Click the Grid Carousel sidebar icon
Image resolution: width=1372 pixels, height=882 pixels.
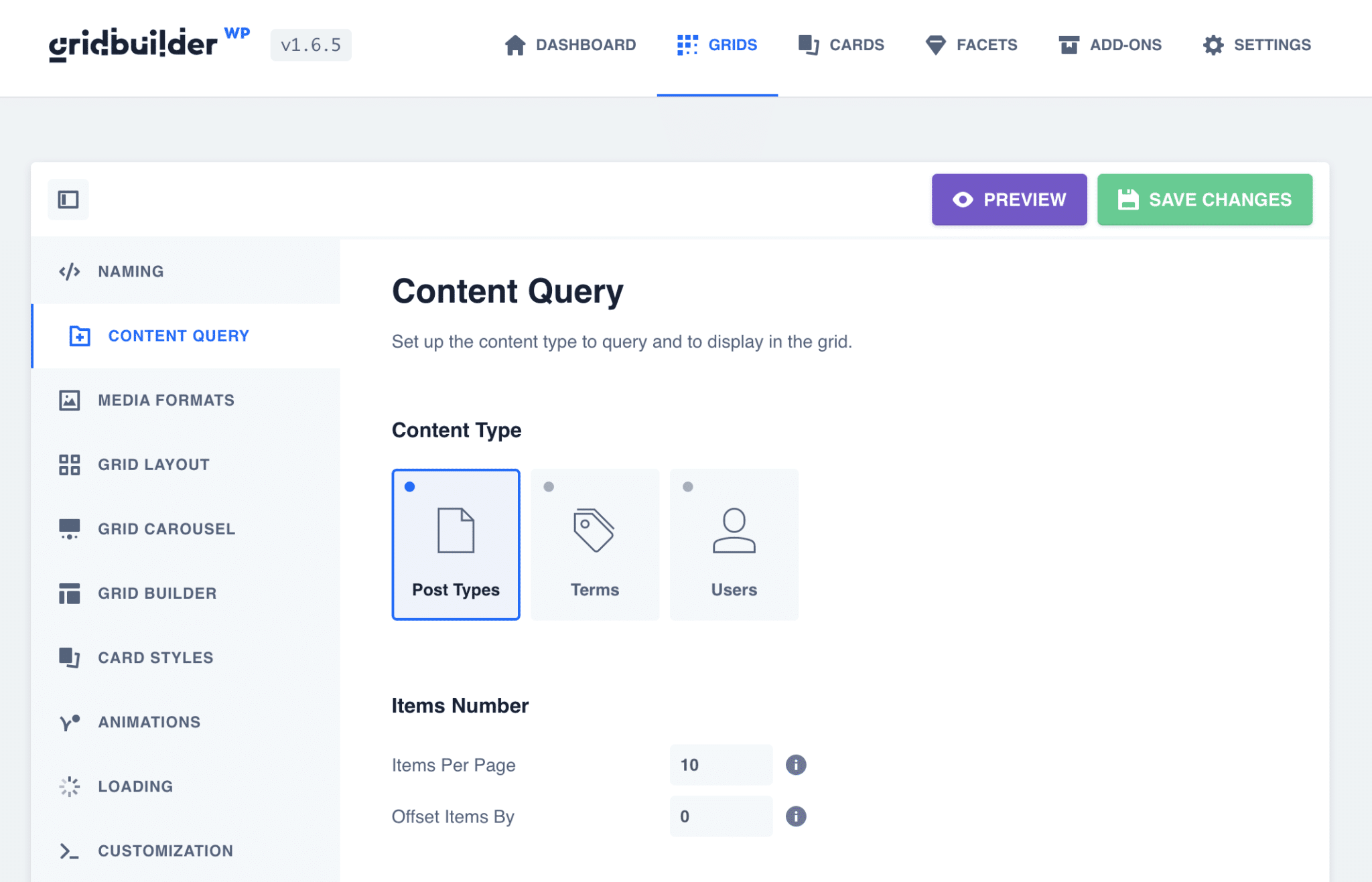72,528
